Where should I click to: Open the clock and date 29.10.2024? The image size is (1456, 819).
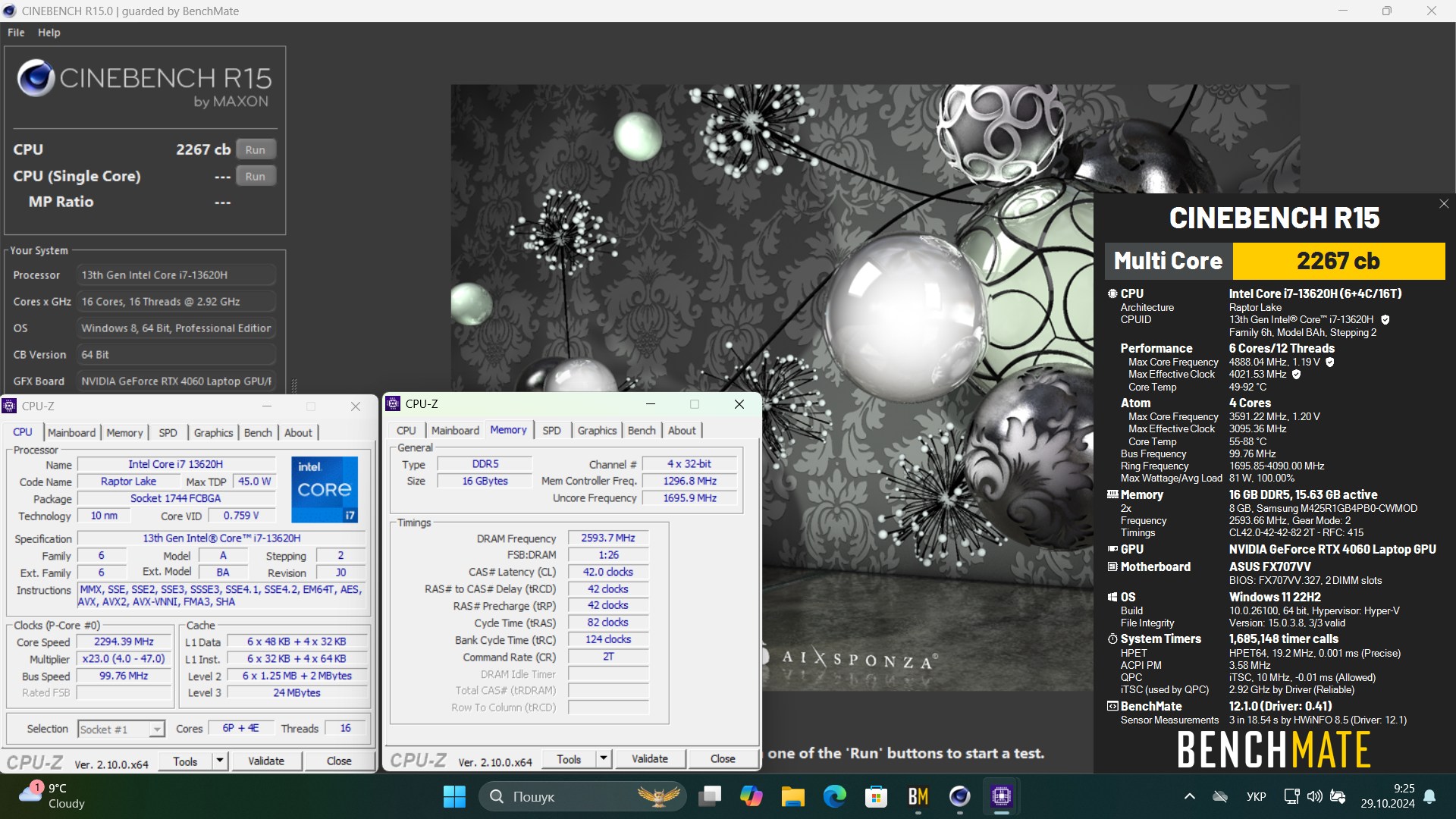[x=1387, y=796]
